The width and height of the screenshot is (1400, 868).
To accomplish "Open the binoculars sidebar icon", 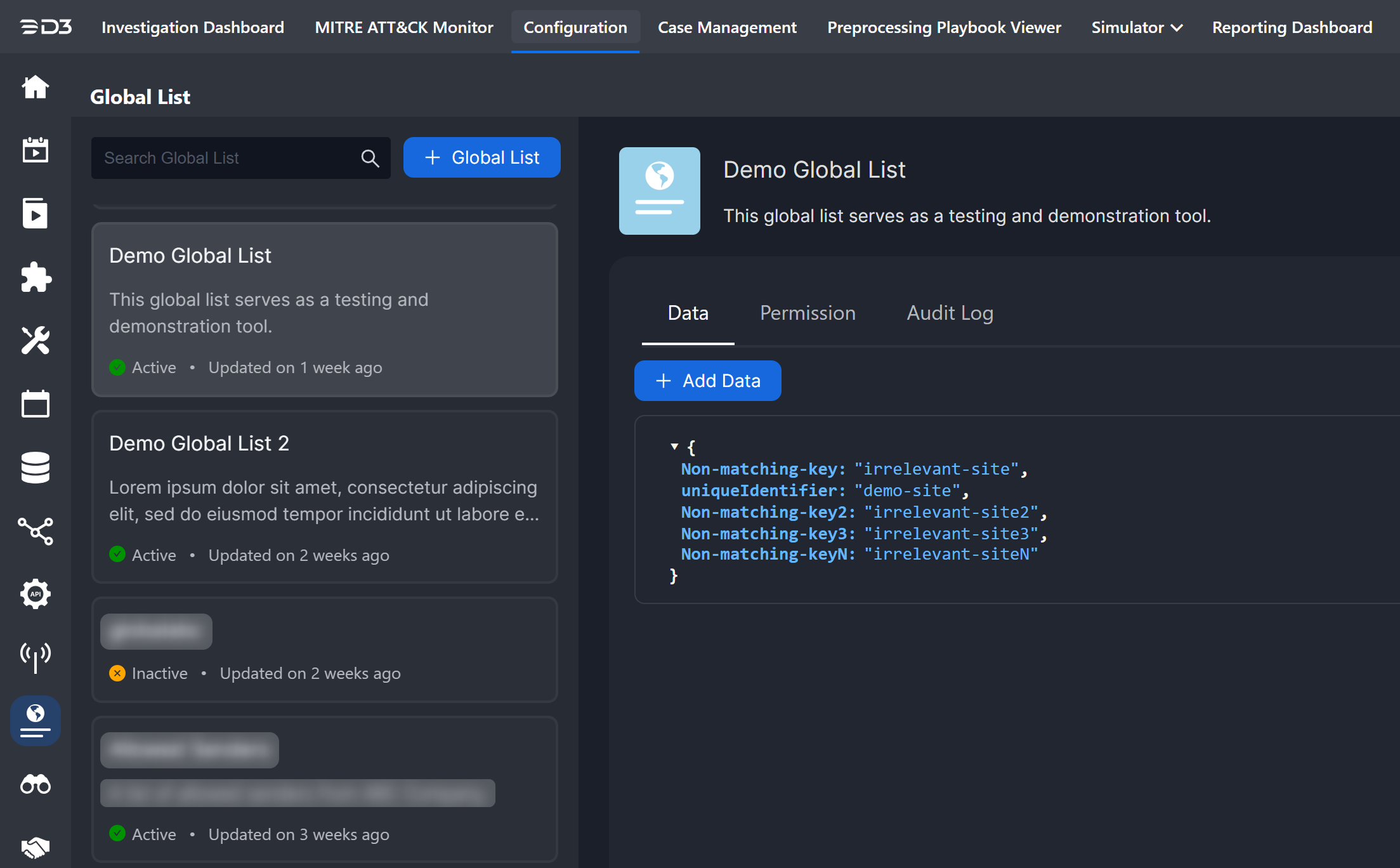I will coord(36,785).
